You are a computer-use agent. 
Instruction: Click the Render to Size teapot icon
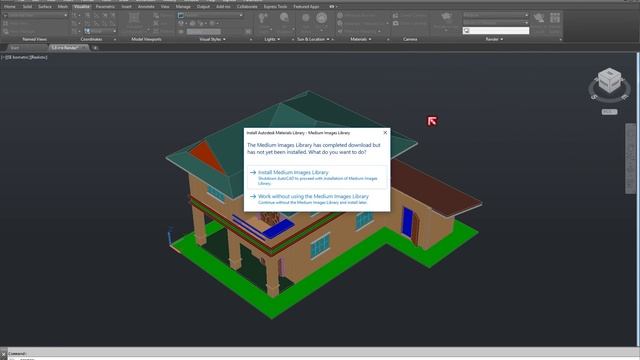point(446,17)
